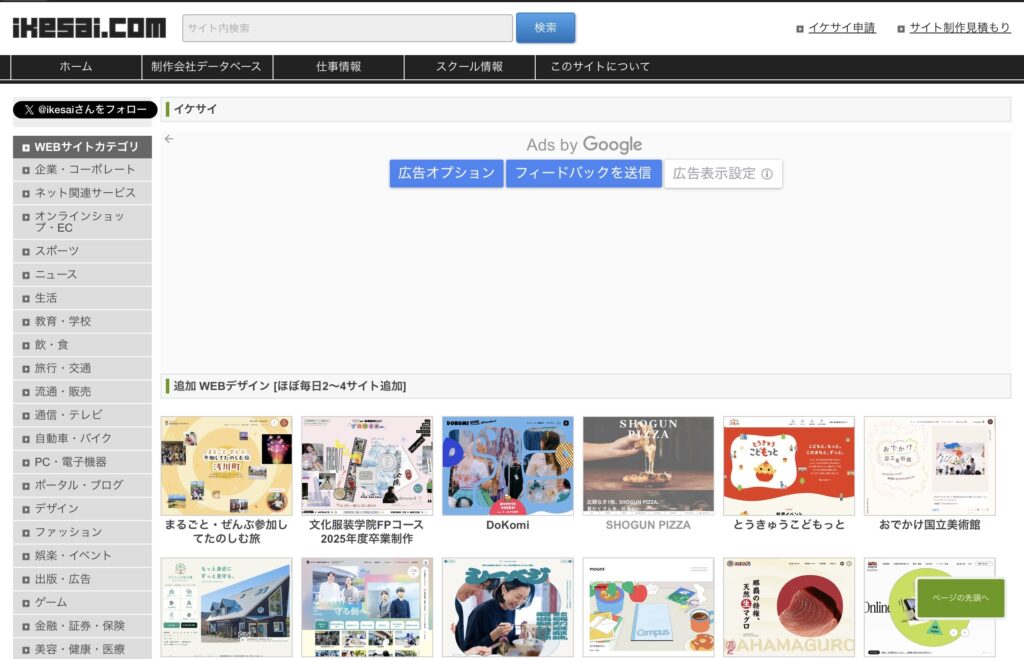The width and height of the screenshot is (1024, 659).
Task: Open 美容・健康・医療 category
Action: point(82,649)
